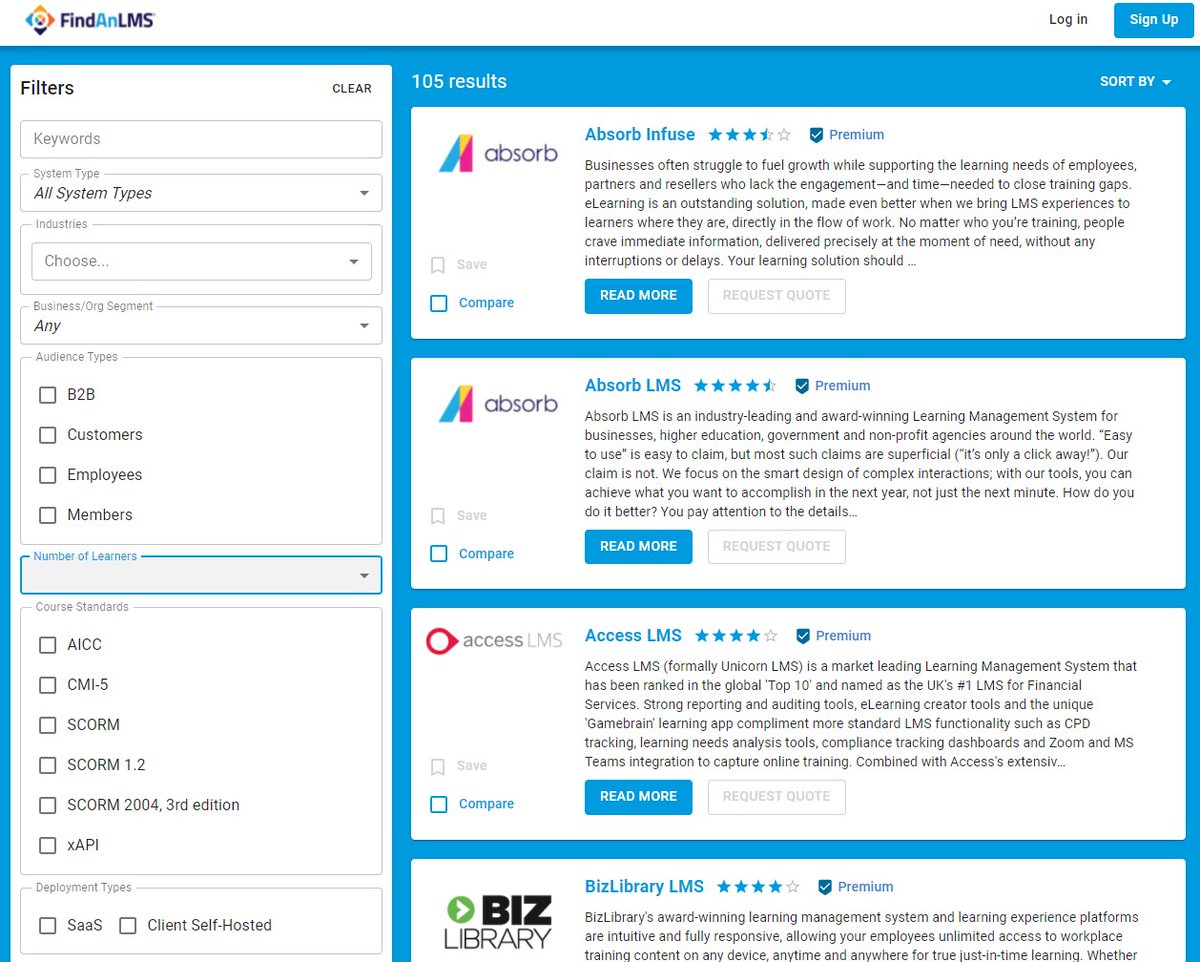Screen dimensions: 1200x962
Task: Open the Absorb LMS title link
Action: tap(633, 386)
